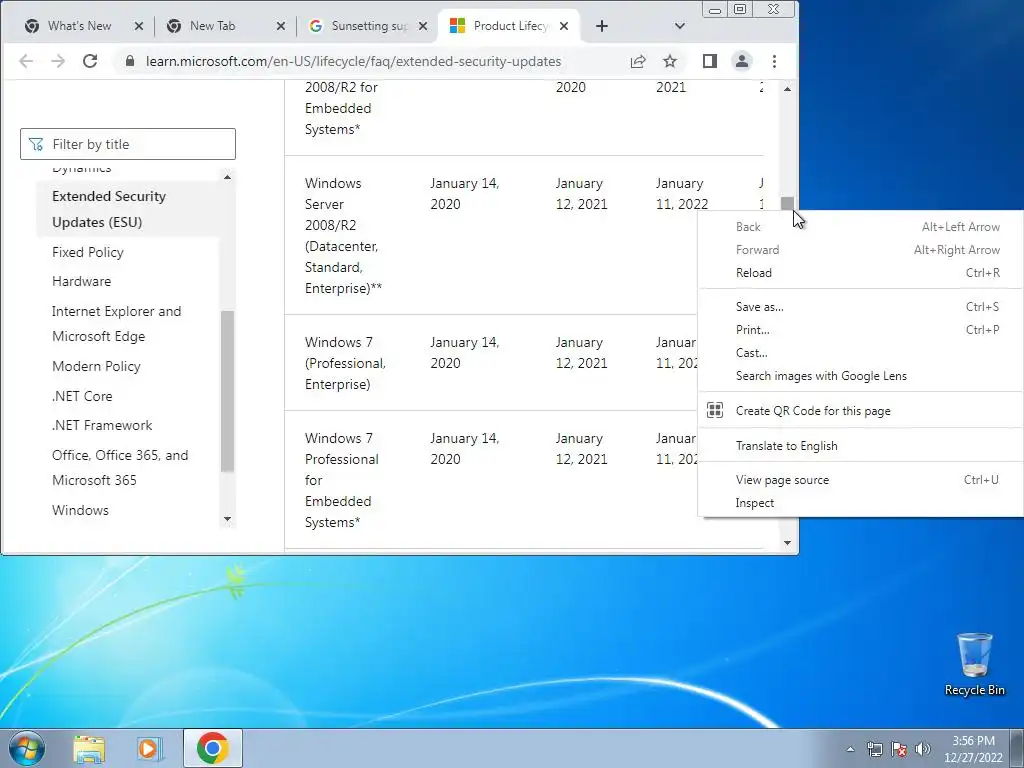Open Windows Explorer from taskbar

coord(89,748)
